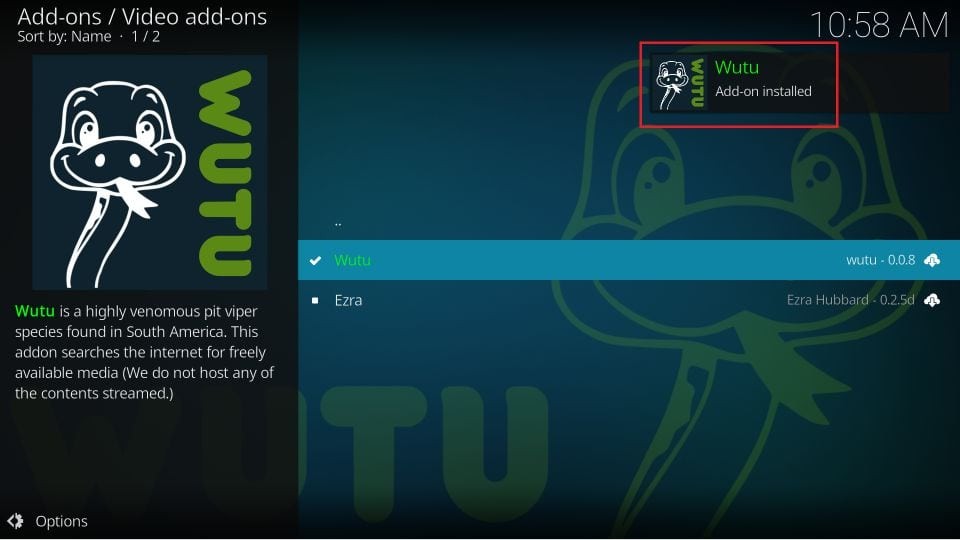This screenshot has height=540, width=960.
Task: Click the square bullet beside Ezra
Action: pos(315,300)
